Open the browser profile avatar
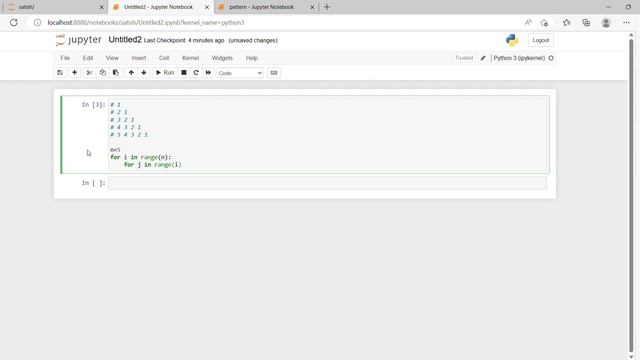 click(x=606, y=22)
